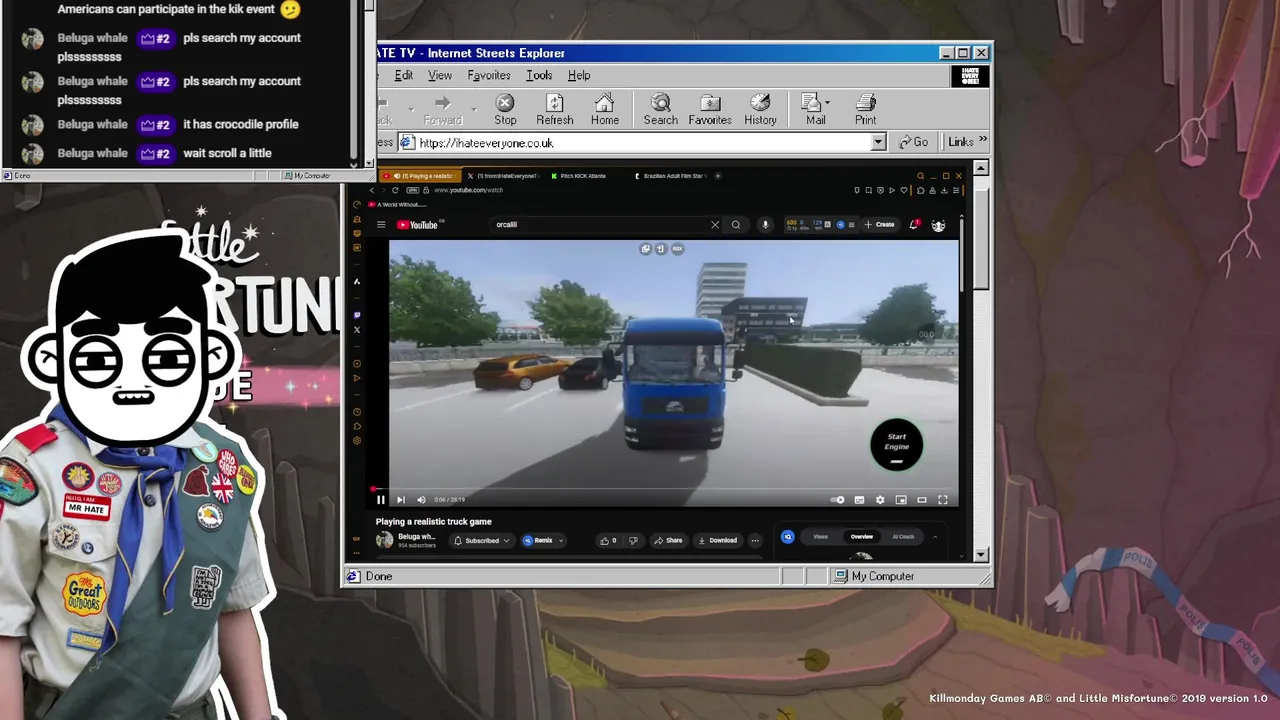Screen dimensions: 1280x720
Task: Click the YouTube logo
Action: click(x=417, y=225)
